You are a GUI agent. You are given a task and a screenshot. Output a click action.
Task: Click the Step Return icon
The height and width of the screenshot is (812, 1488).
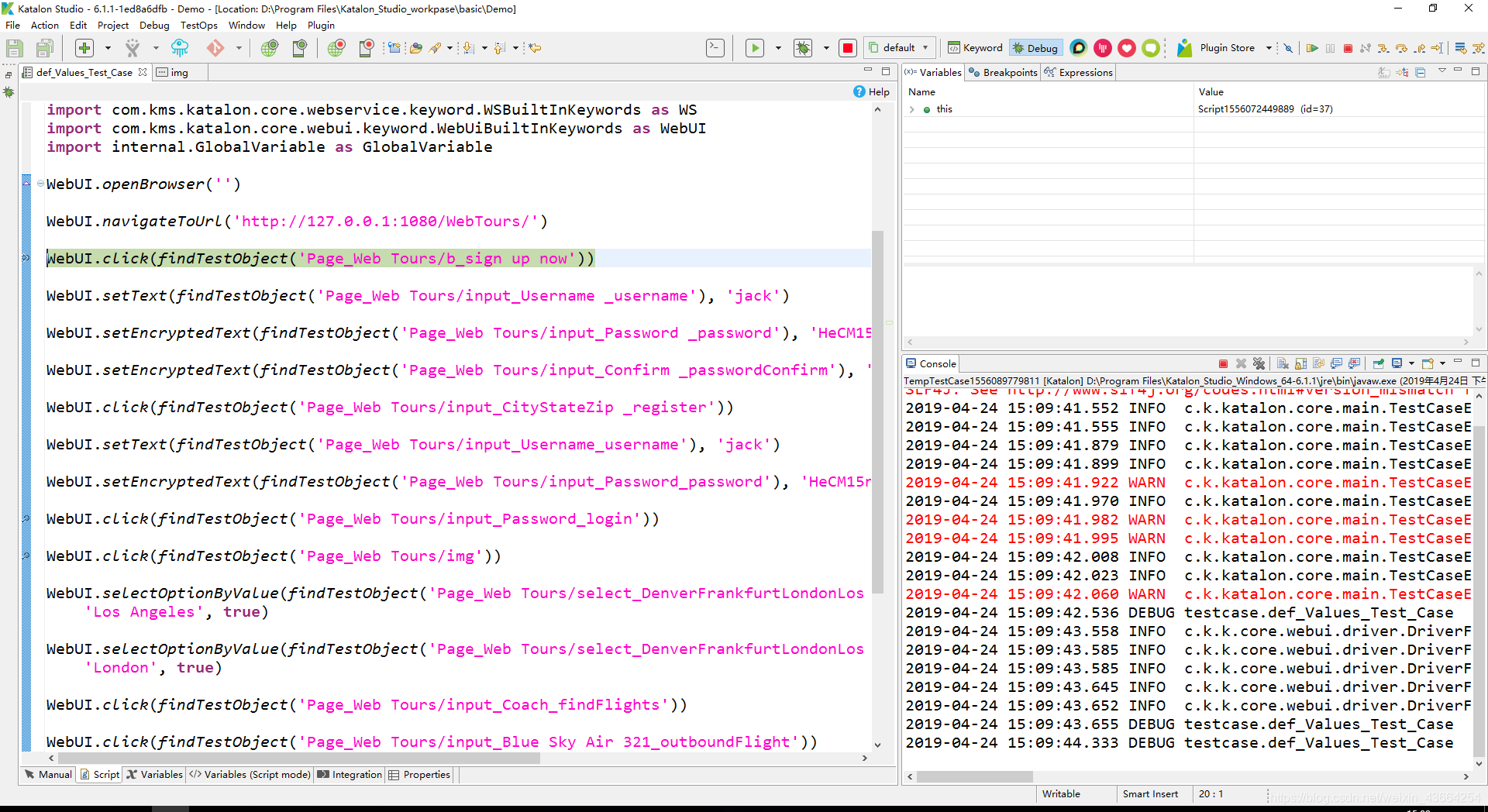[x=1419, y=48]
